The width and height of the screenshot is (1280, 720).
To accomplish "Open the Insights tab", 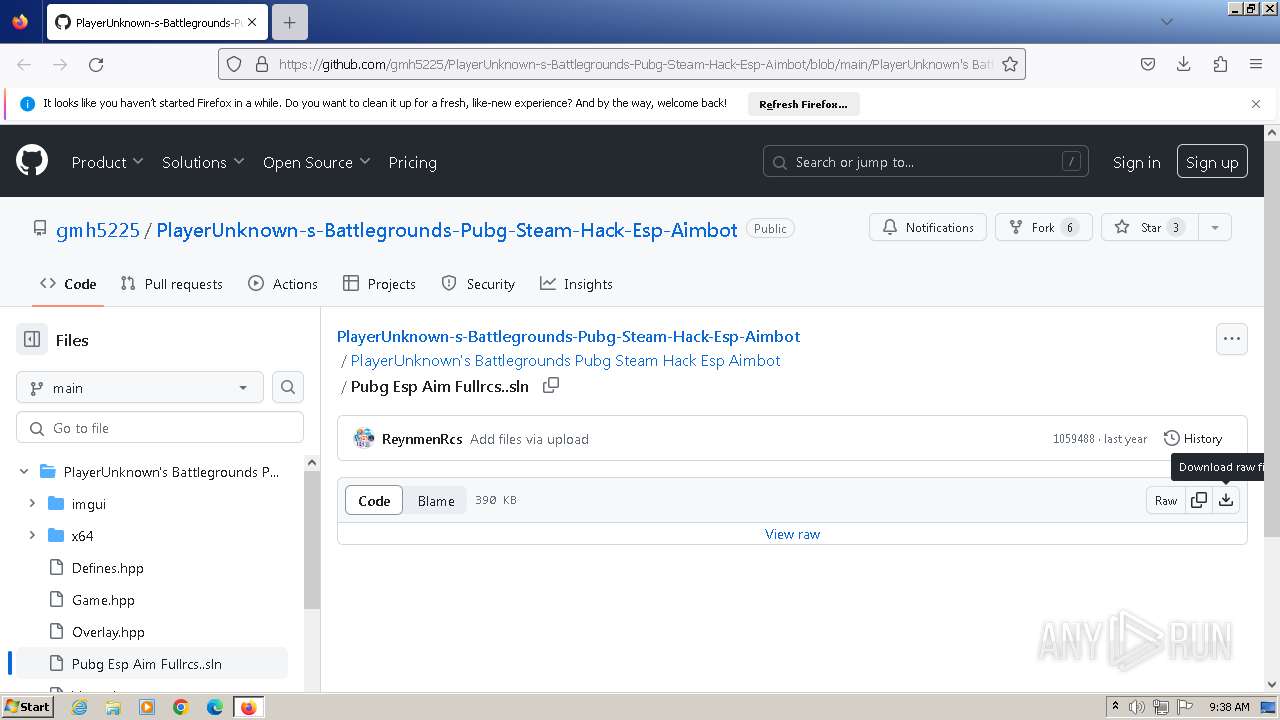I will 576,284.
